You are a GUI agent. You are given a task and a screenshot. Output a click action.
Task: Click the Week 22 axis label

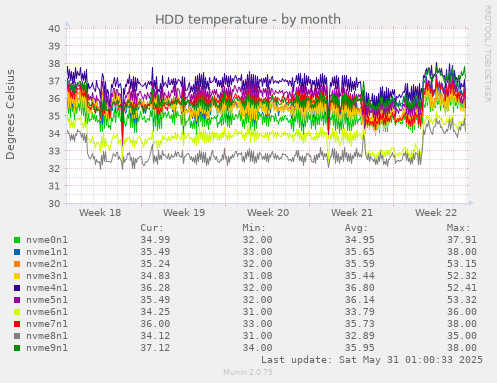(x=436, y=213)
